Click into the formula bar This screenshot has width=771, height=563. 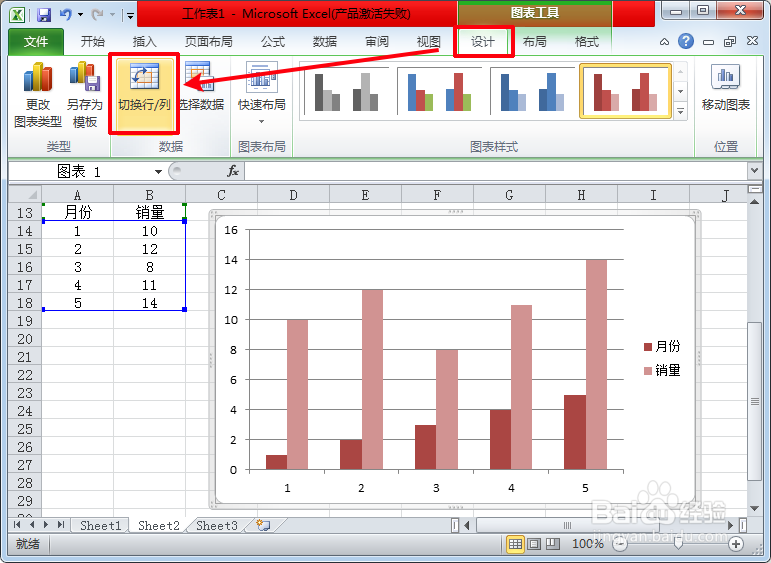coord(496,172)
